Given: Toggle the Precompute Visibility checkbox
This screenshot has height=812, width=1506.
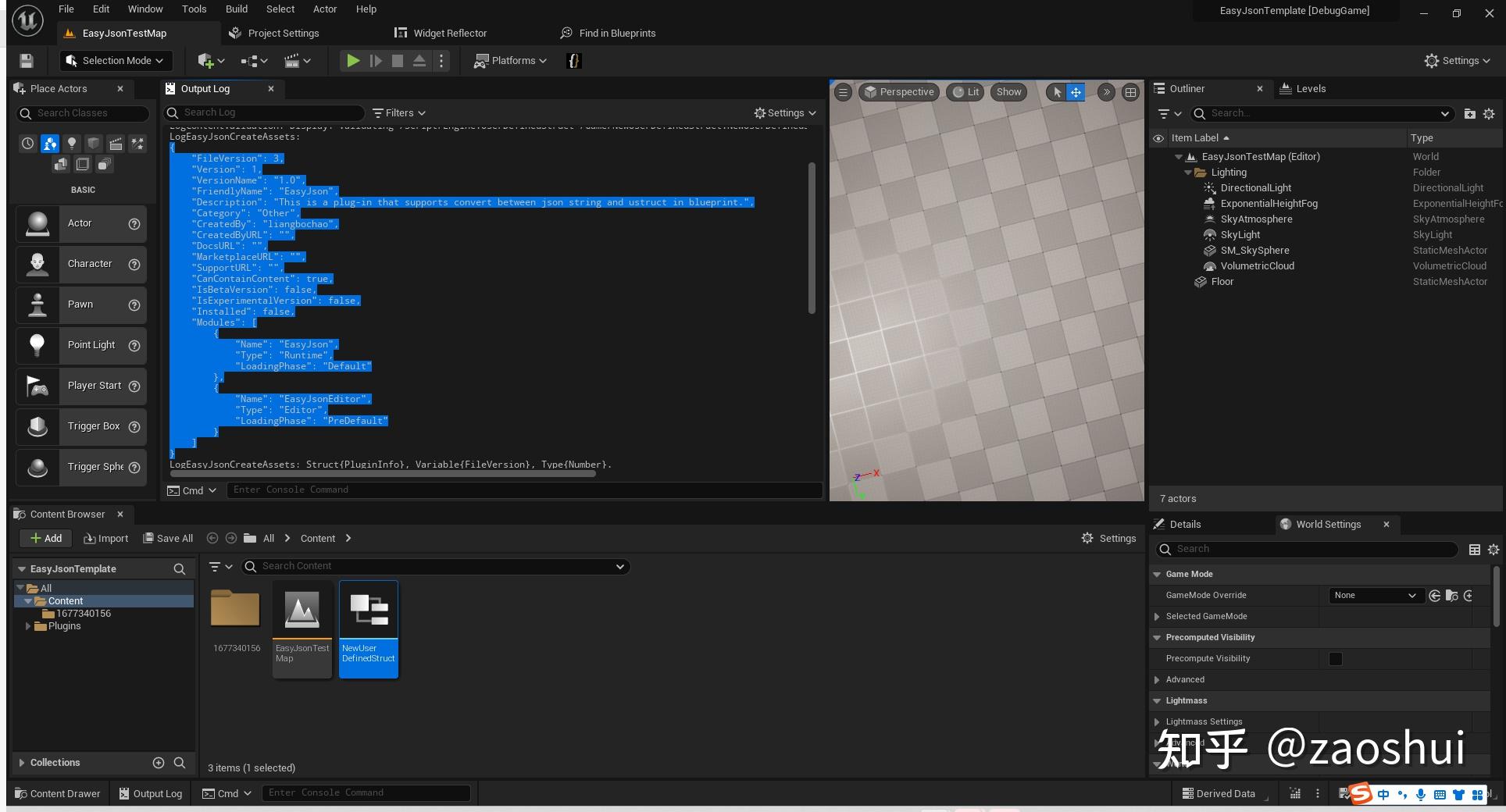Looking at the screenshot, I should pos(1336,659).
